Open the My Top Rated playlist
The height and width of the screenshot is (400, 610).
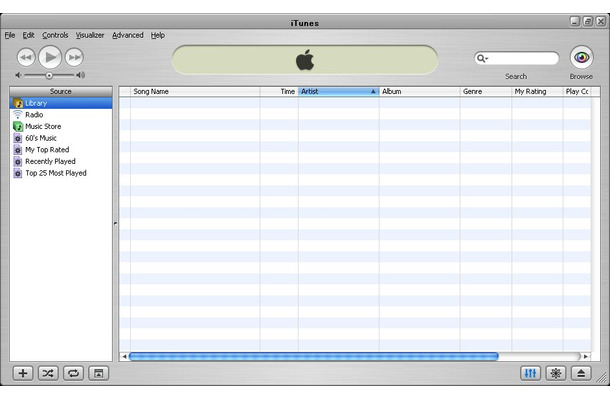[x=61, y=150]
